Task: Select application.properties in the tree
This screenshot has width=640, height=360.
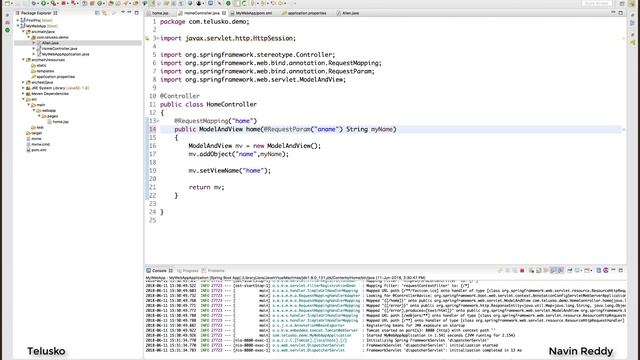Action: click(56, 77)
